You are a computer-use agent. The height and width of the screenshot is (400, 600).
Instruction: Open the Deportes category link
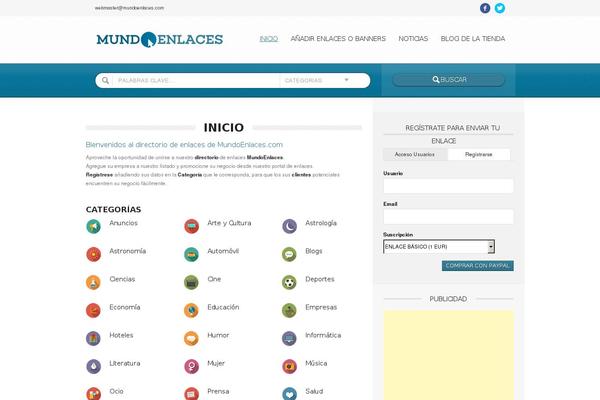click(x=320, y=279)
